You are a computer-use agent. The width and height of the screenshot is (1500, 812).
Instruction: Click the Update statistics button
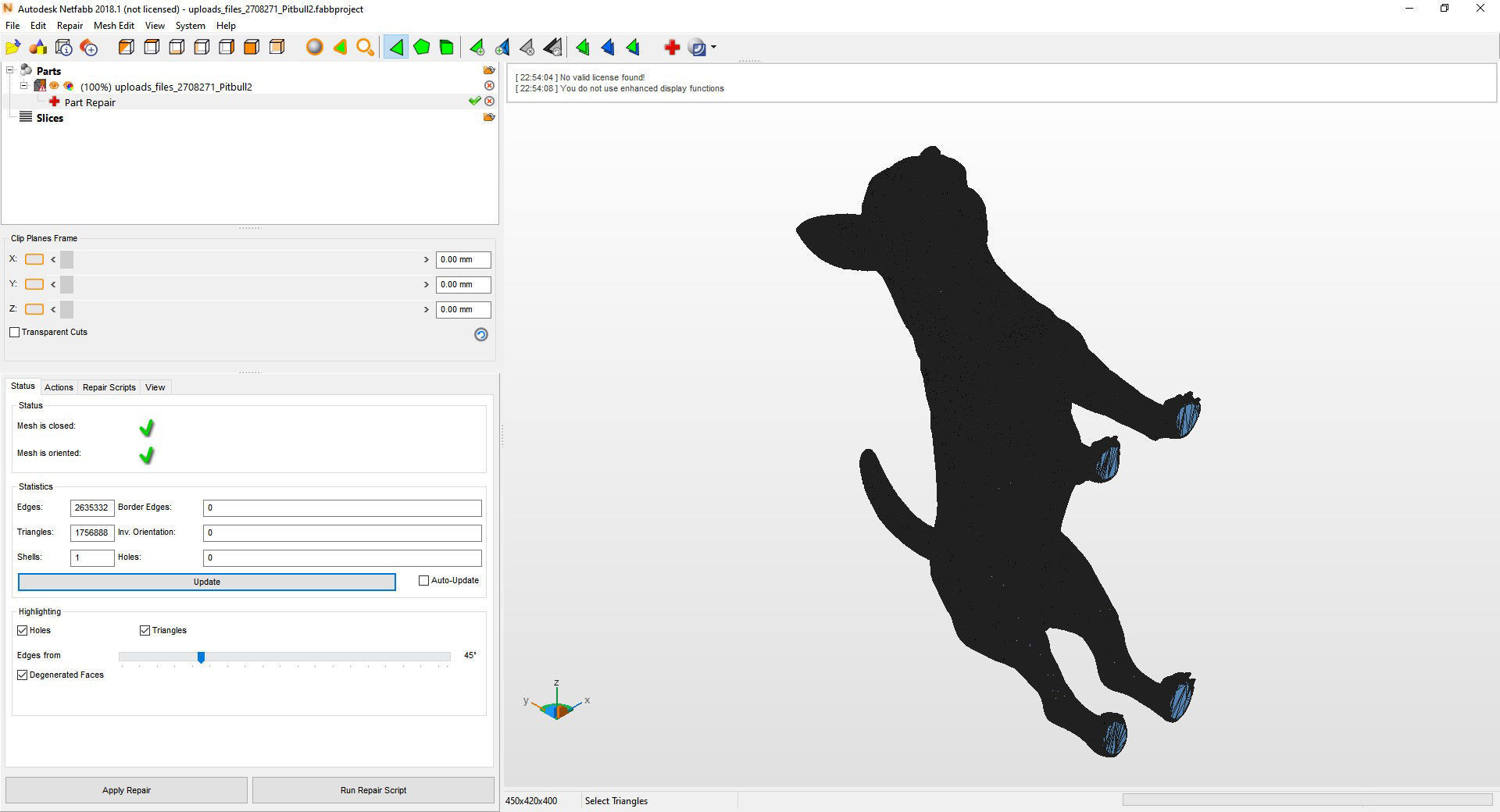click(207, 582)
